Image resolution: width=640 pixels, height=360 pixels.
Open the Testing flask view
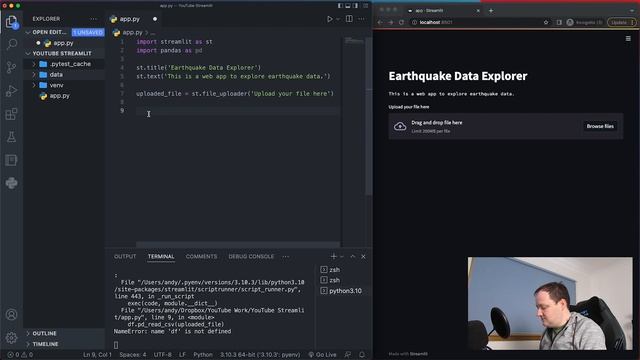pos(11,137)
